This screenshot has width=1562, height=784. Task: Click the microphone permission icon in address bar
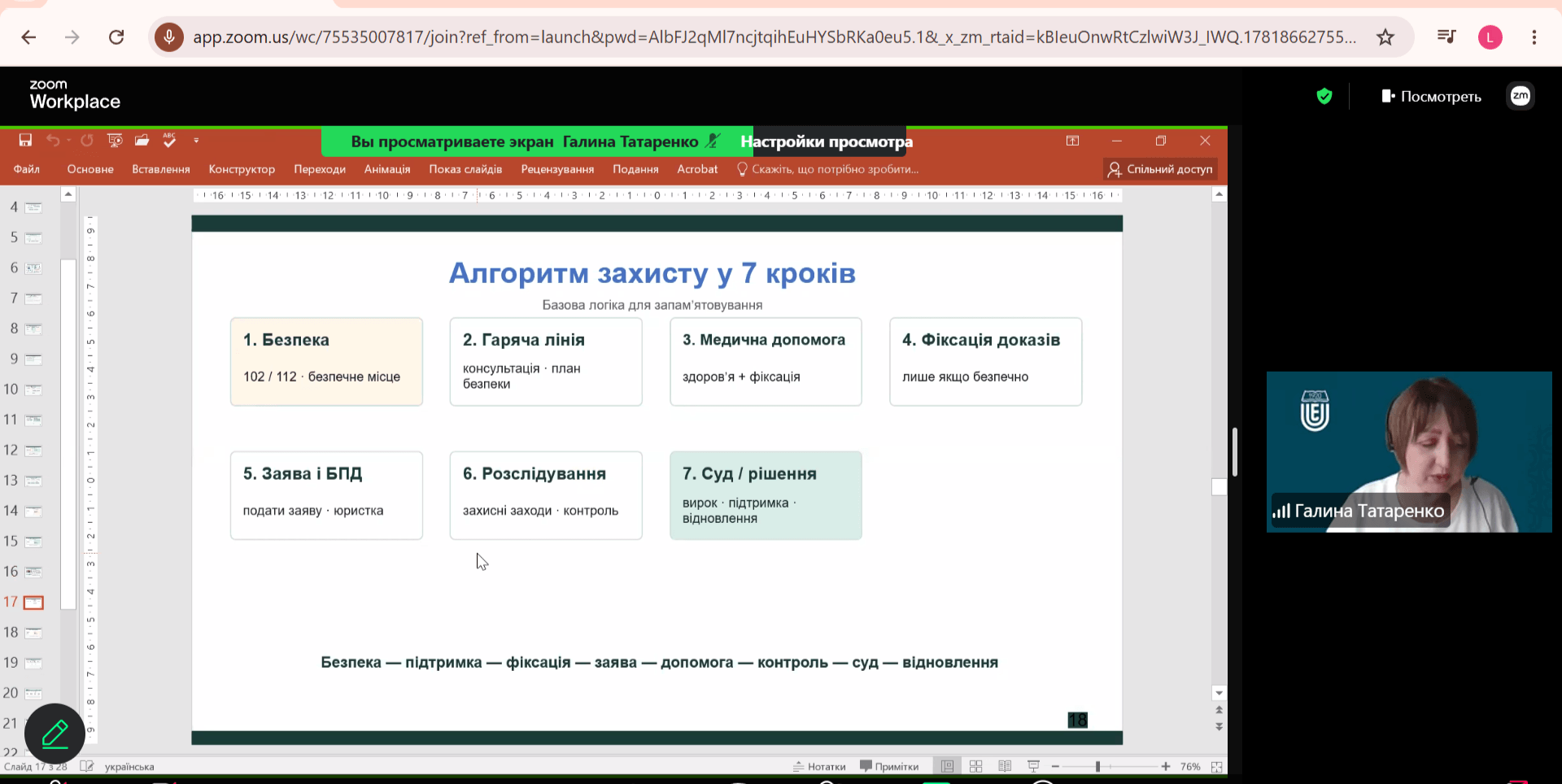coord(169,37)
